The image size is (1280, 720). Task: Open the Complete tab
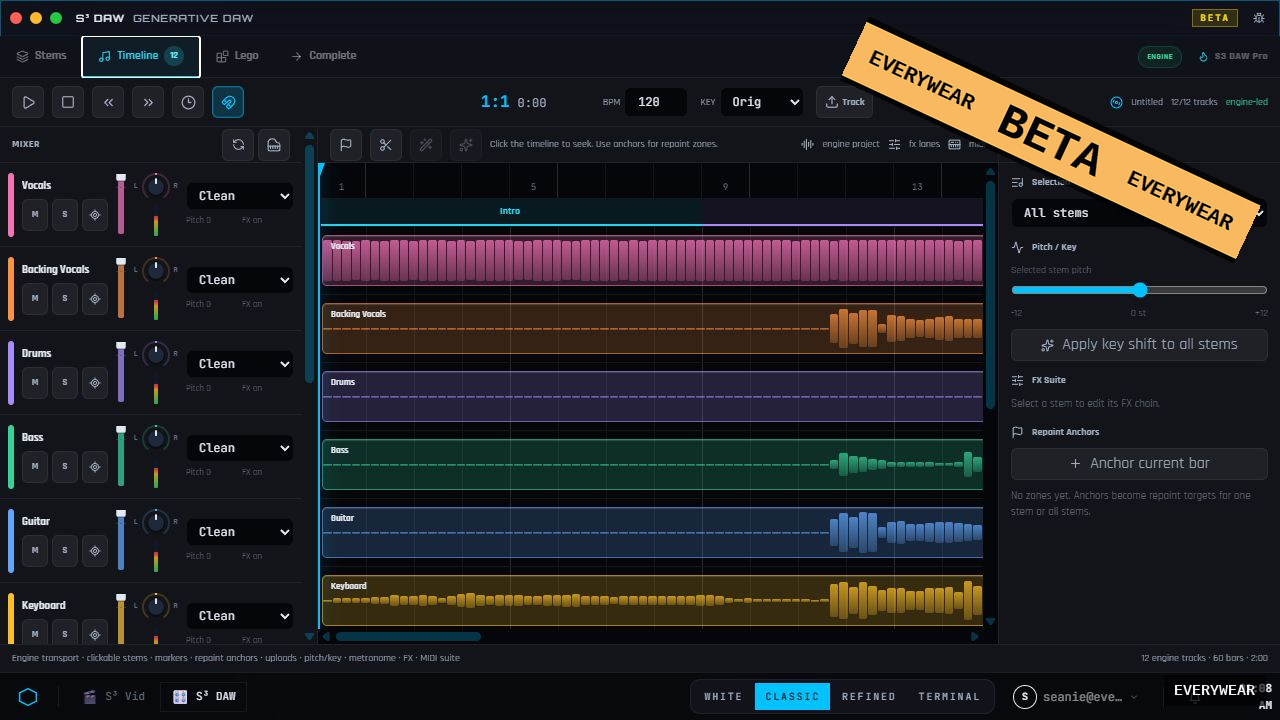[324, 56]
